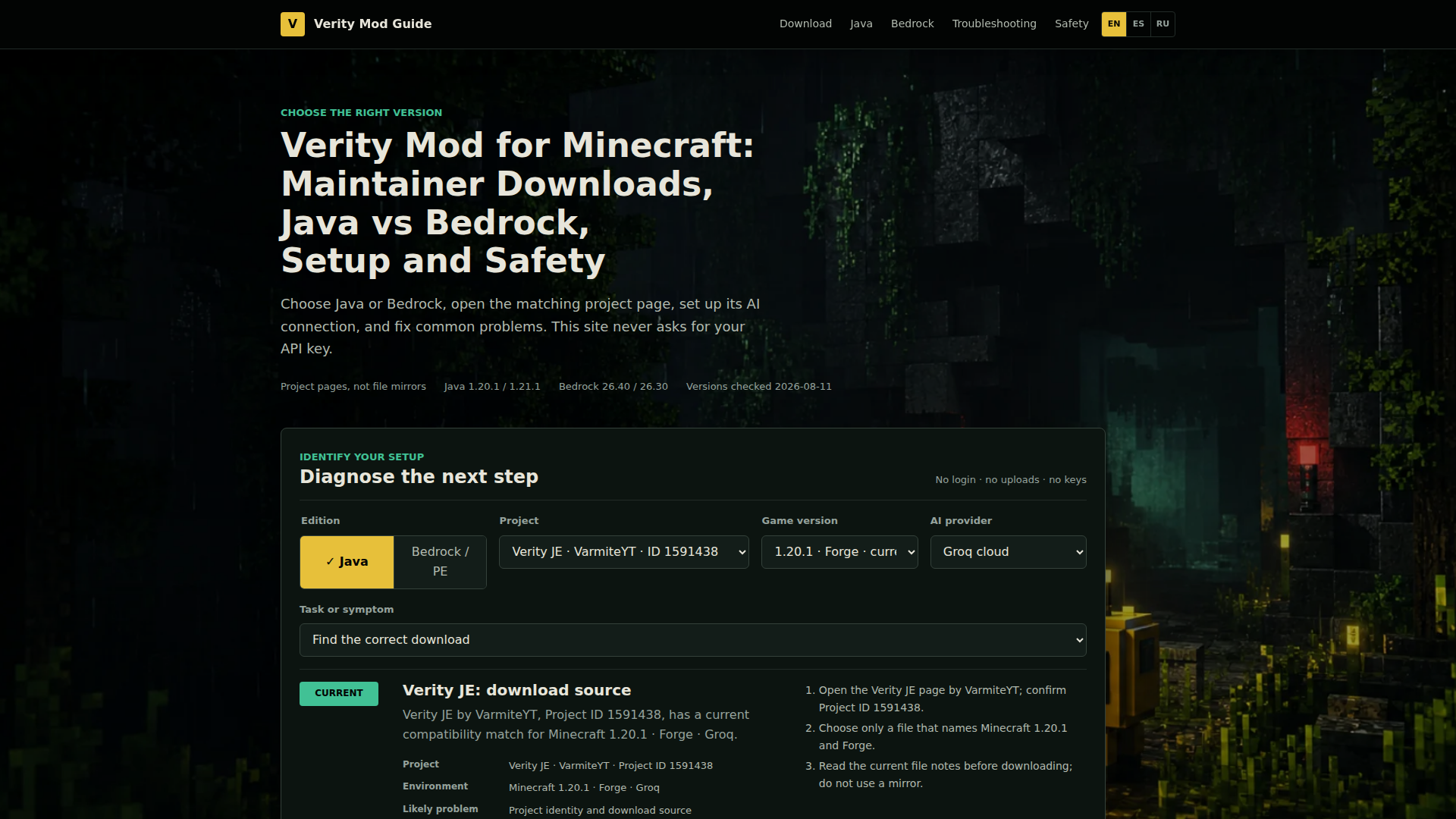The width and height of the screenshot is (1456, 819).
Task: Click step 'Read the current file notes before downloading'
Action: (946, 774)
